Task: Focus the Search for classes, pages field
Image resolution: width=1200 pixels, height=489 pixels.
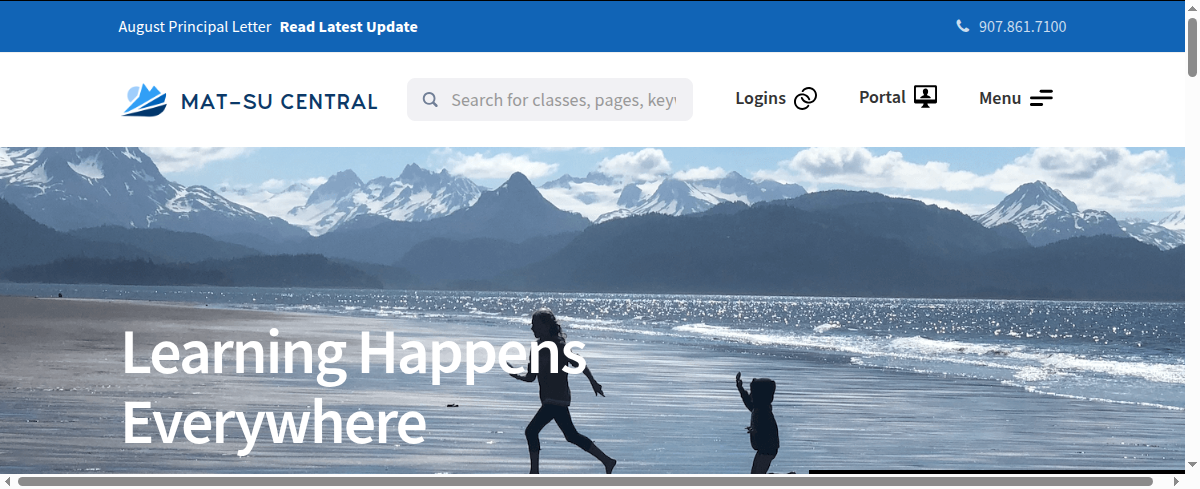Action: (550, 100)
